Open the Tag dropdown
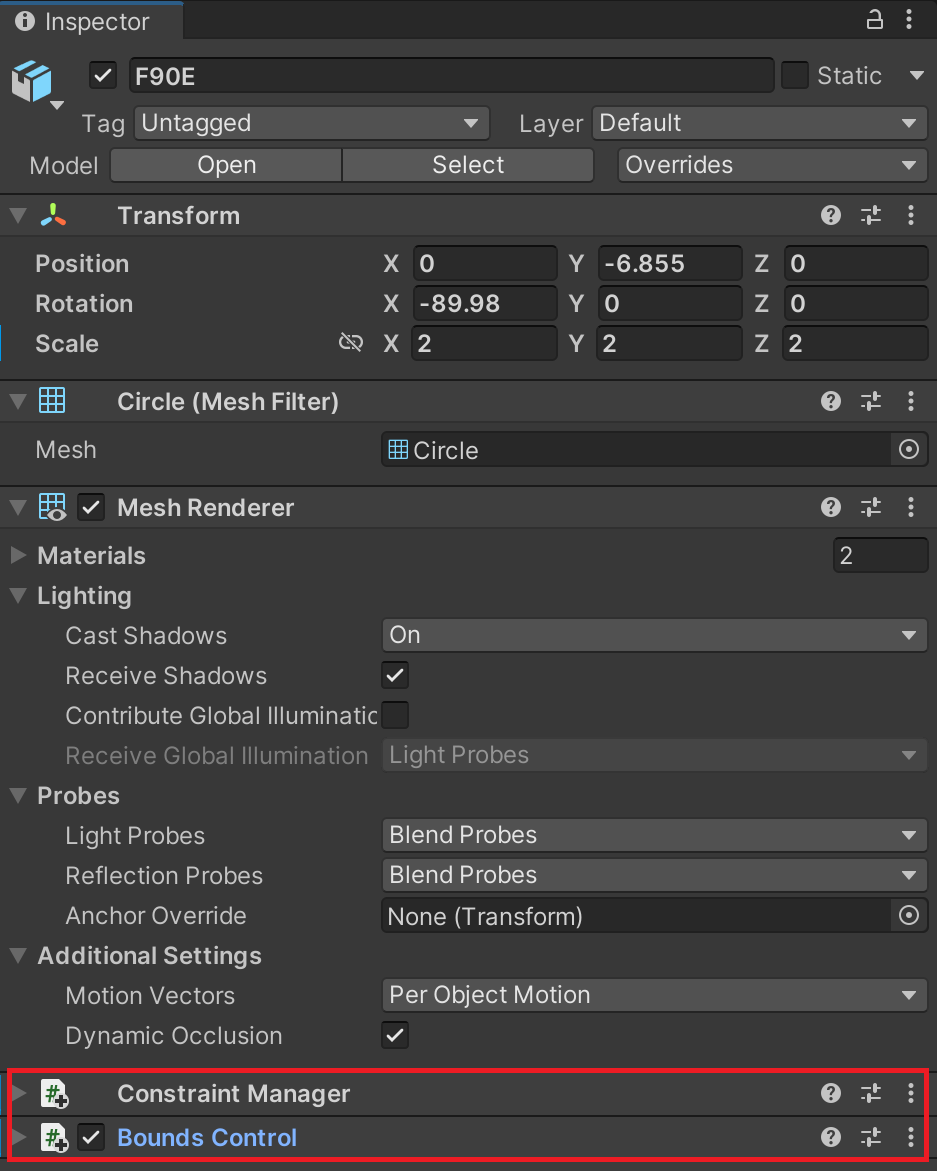937x1171 pixels. (x=311, y=122)
